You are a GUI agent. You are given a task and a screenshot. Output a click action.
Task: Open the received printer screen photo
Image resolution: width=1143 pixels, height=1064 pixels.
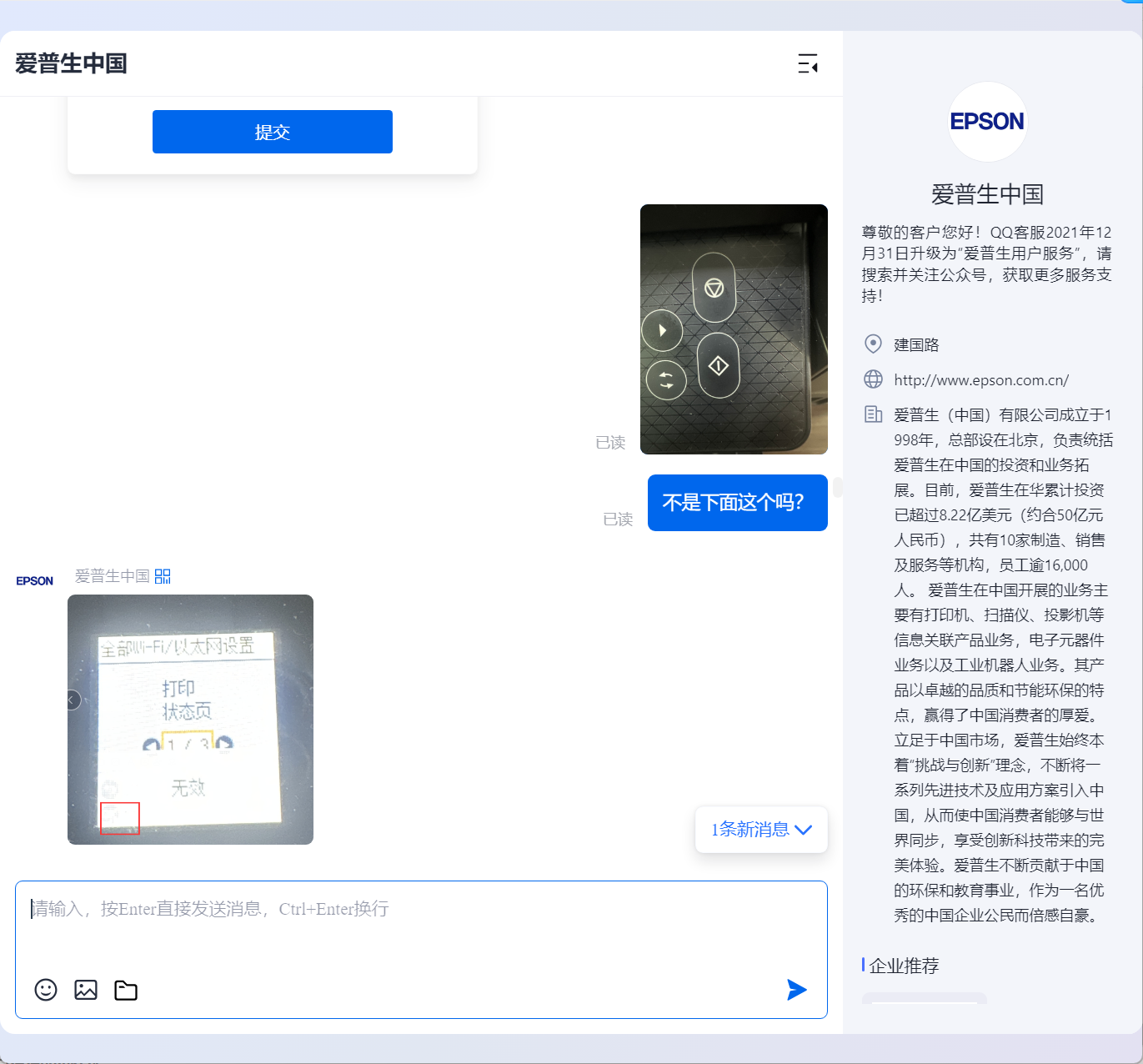point(190,720)
